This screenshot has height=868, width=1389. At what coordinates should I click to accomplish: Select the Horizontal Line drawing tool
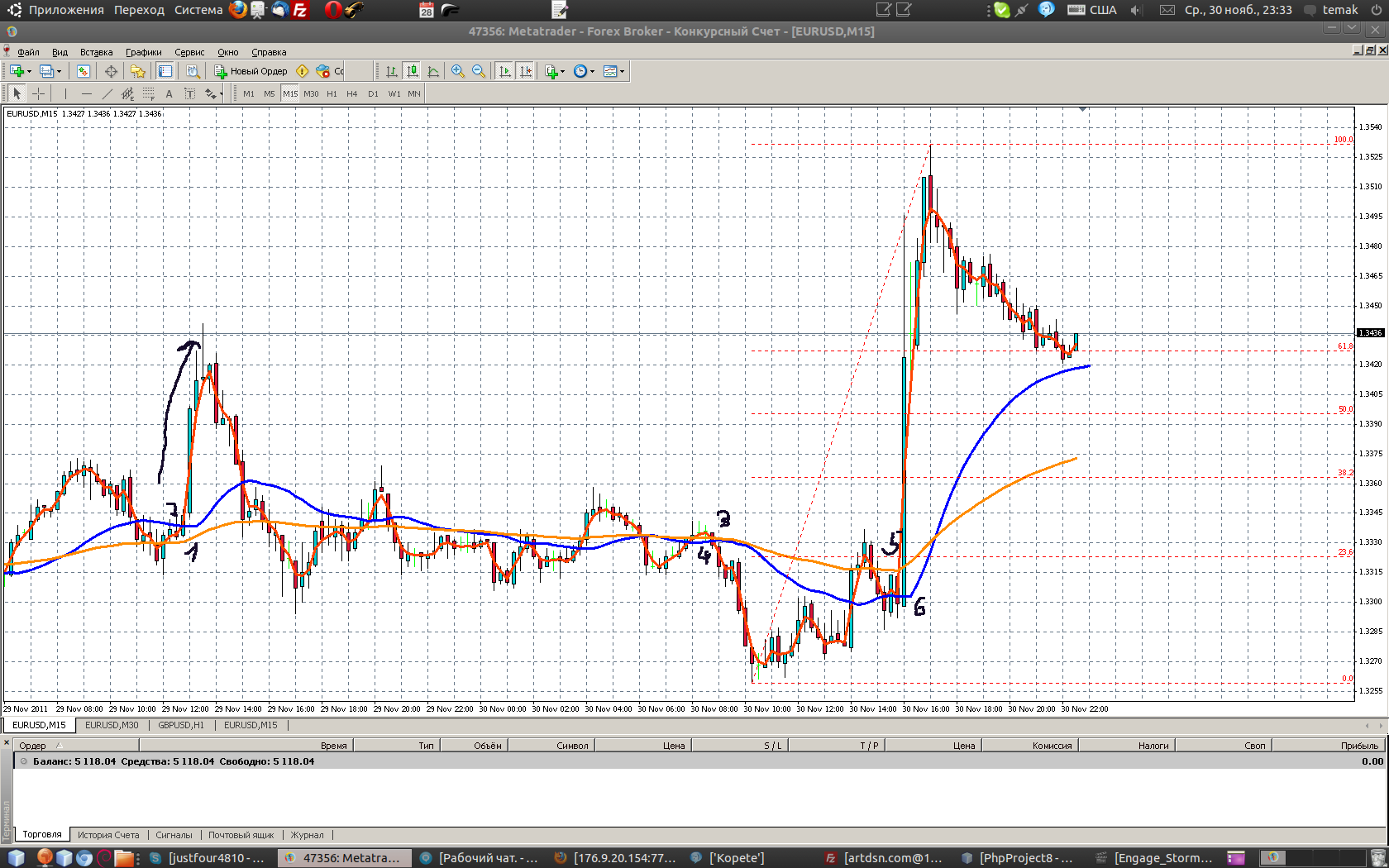[x=86, y=93]
